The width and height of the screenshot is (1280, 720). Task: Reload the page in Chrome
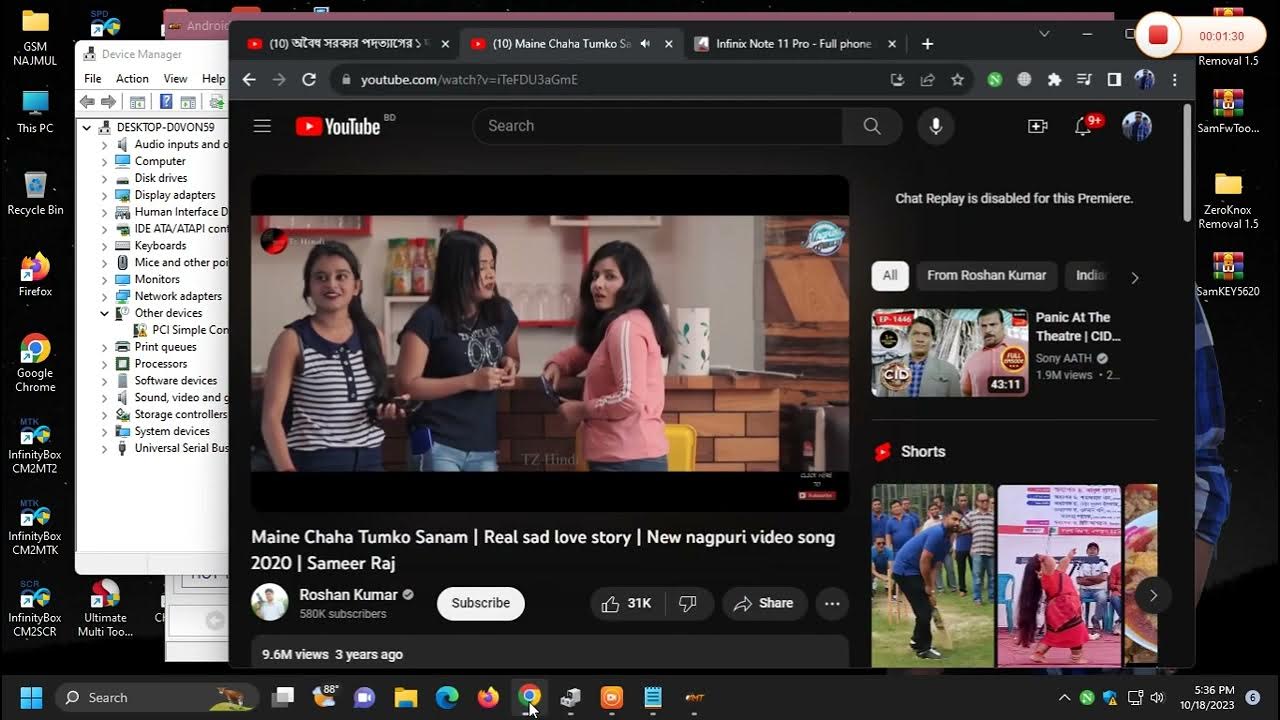click(309, 79)
